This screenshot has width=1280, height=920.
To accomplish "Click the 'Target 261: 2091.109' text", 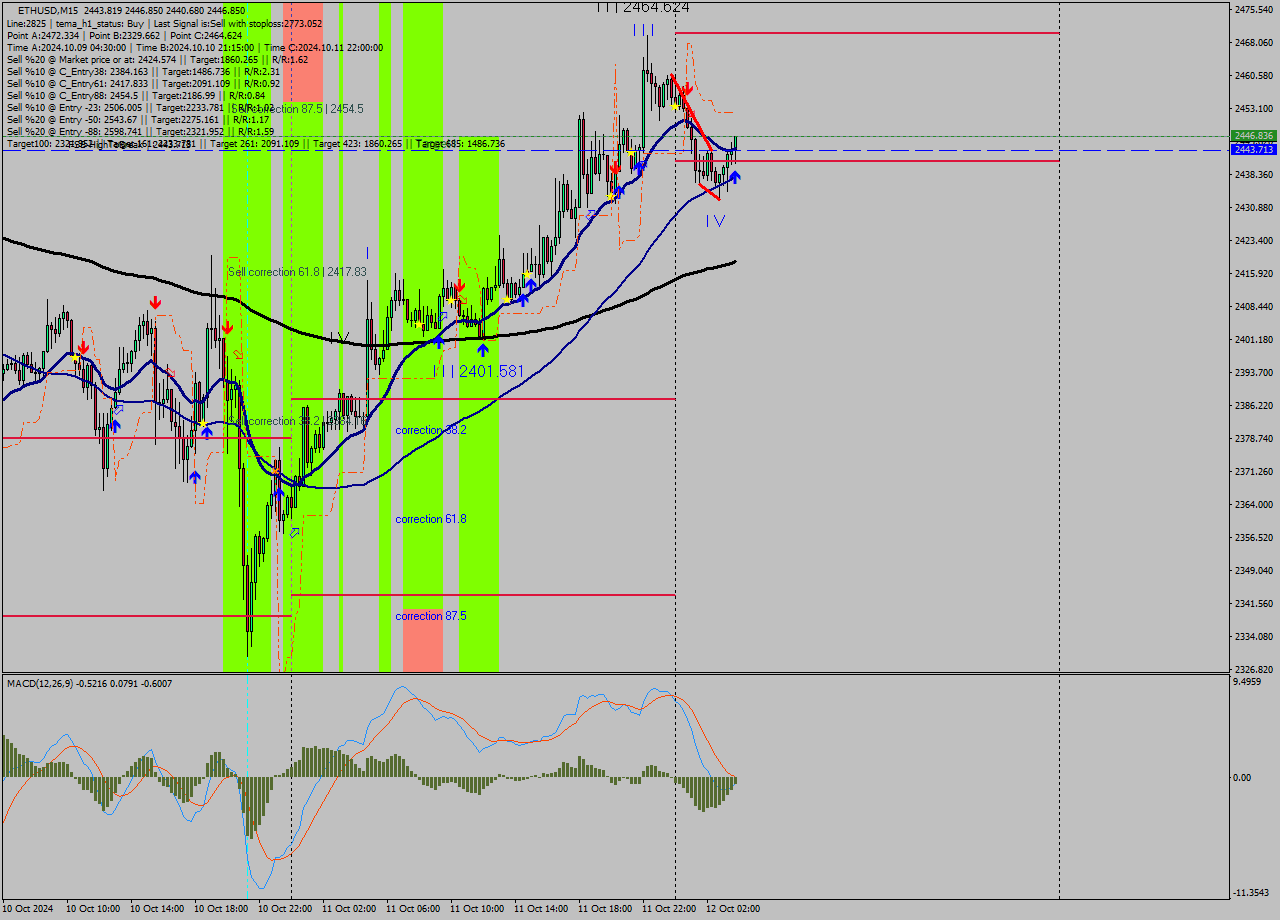I will point(255,144).
